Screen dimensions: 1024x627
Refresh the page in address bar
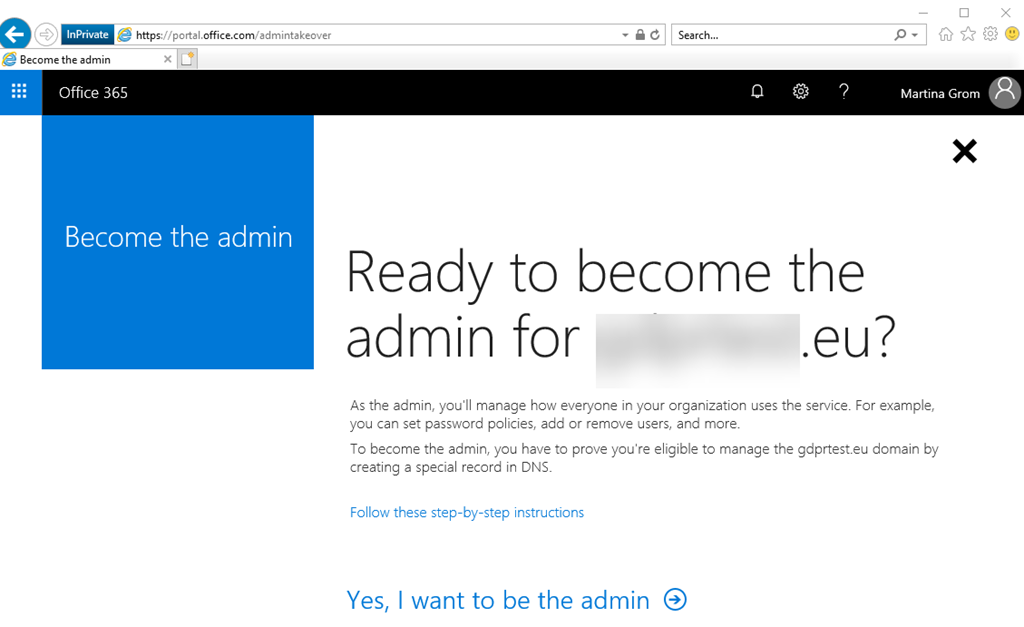coord(655,35)
